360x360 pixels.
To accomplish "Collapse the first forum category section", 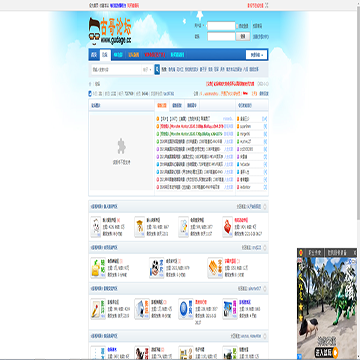I will 265,207.
